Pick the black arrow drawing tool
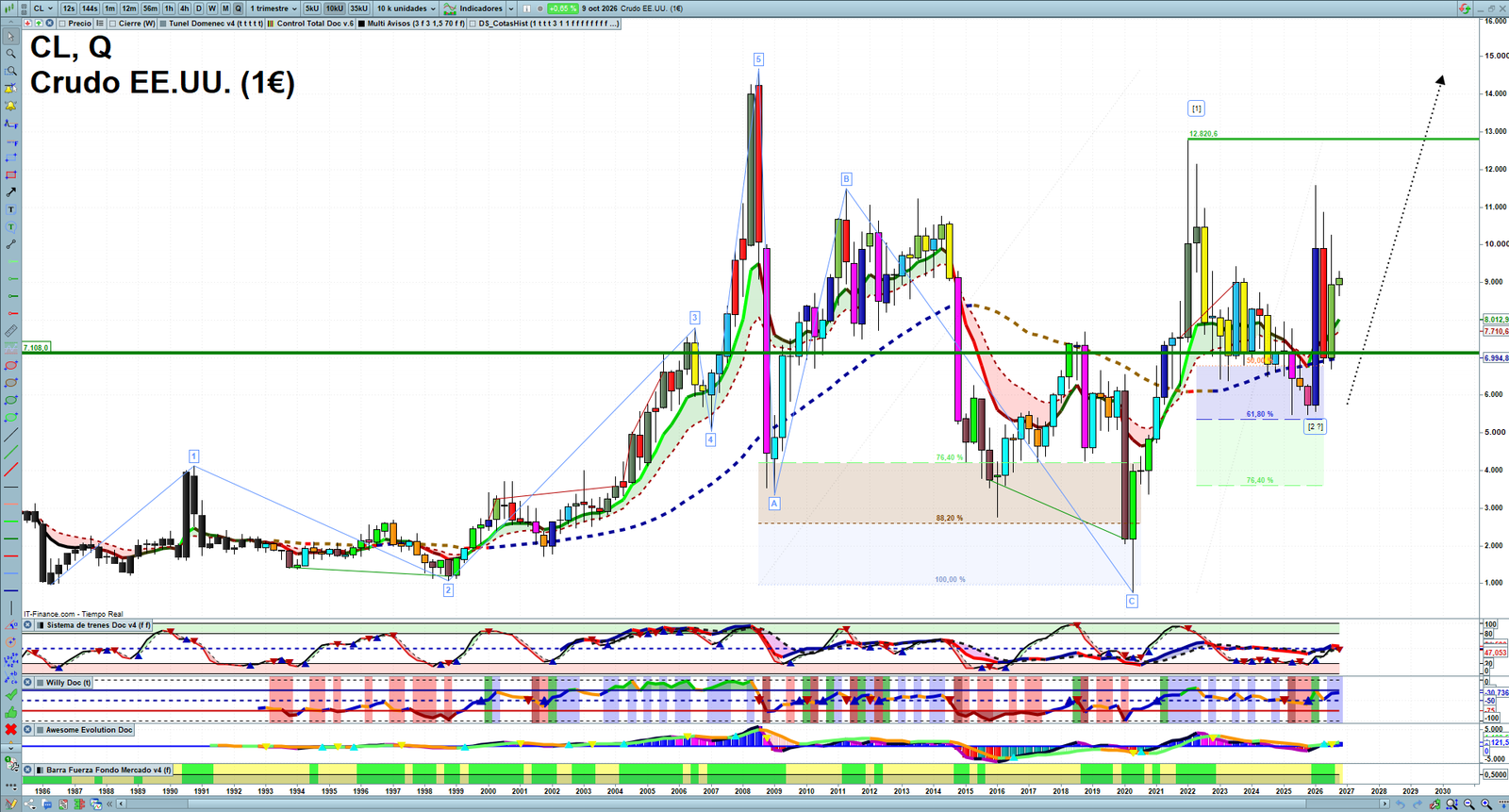 (10, 192)
